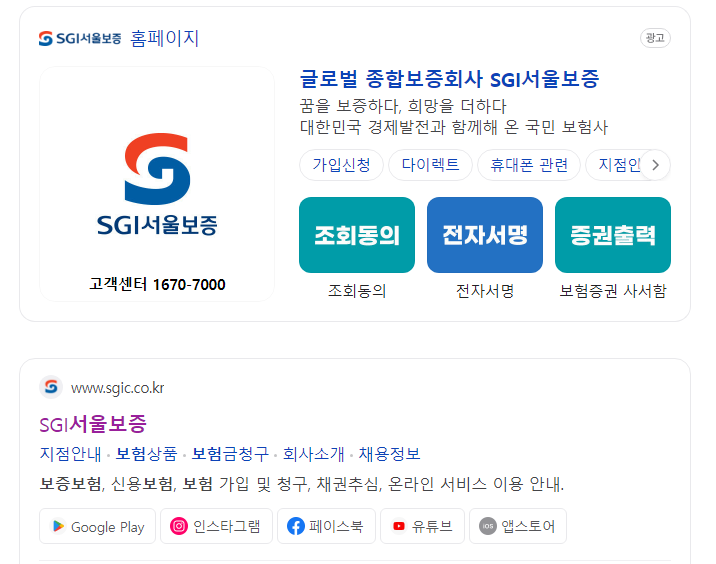
Task: Select the 가입신청 chip
Action: [341, 165]
